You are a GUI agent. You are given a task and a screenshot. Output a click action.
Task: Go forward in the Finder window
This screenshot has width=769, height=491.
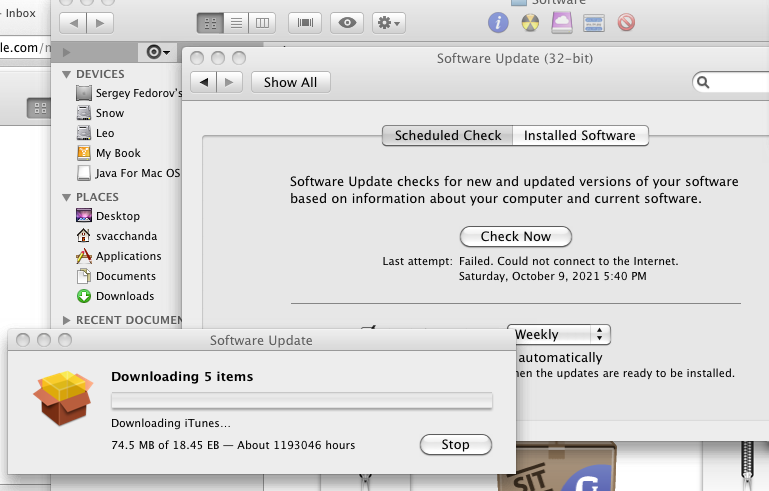(x=100, y=23)
